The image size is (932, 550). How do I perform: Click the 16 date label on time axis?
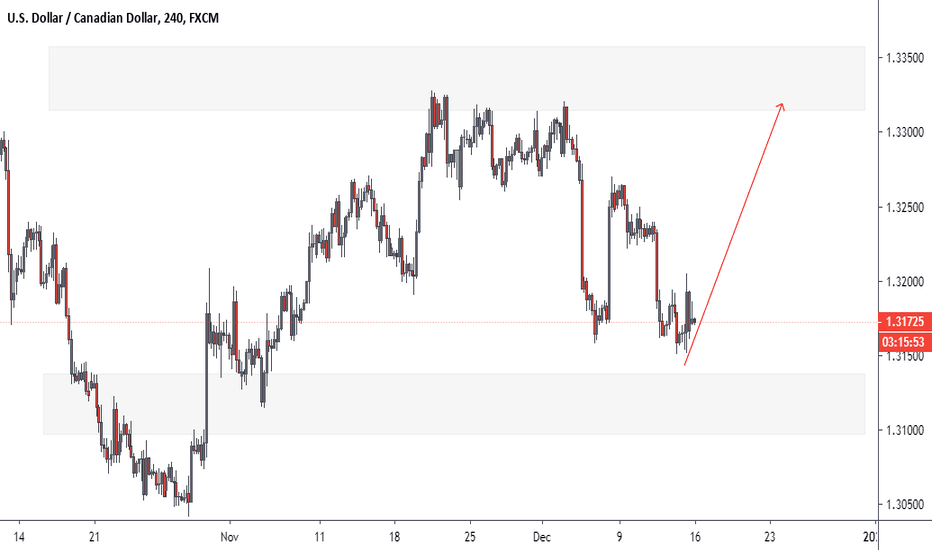tap(695, 537)
